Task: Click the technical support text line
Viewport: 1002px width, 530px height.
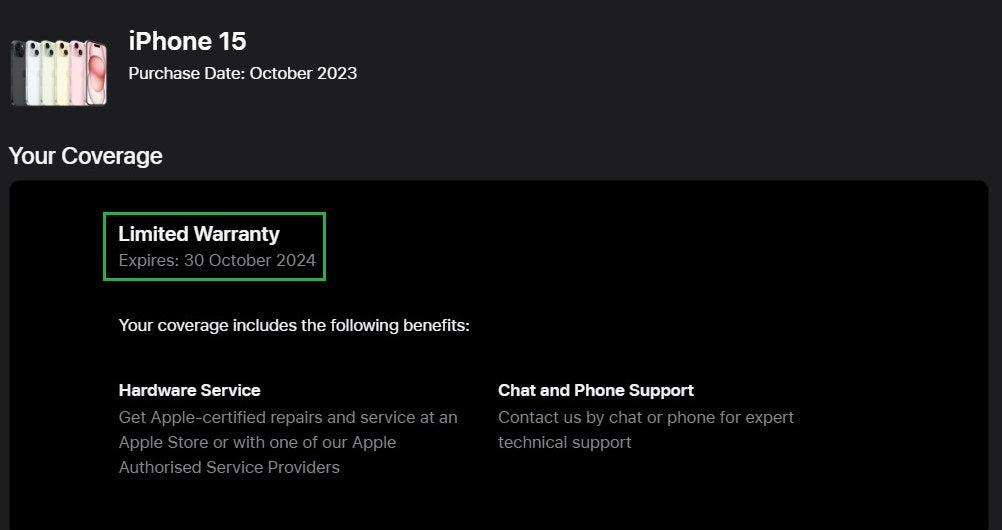Action: click(565, 442)
